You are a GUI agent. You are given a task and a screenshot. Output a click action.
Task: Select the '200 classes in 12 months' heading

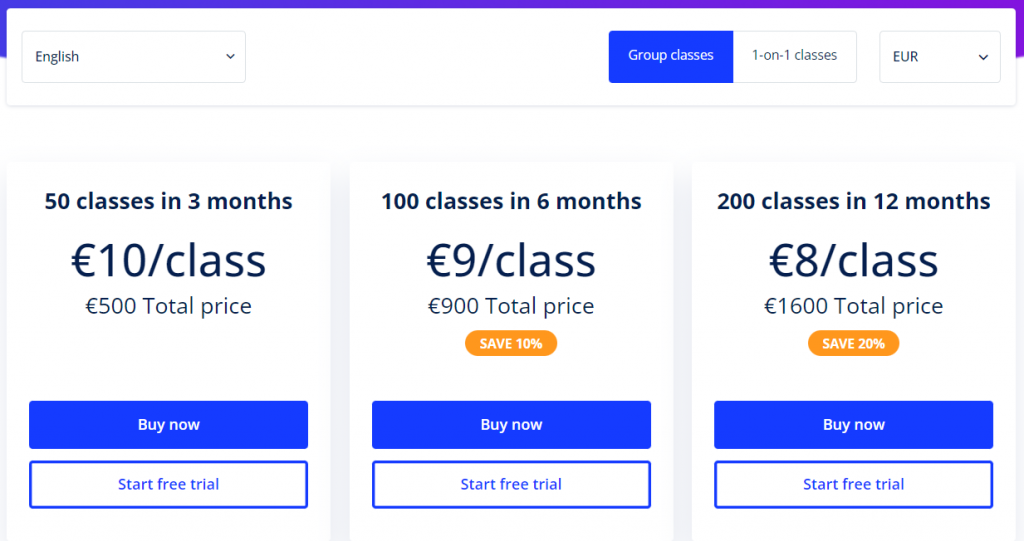[x=853, y=201]
